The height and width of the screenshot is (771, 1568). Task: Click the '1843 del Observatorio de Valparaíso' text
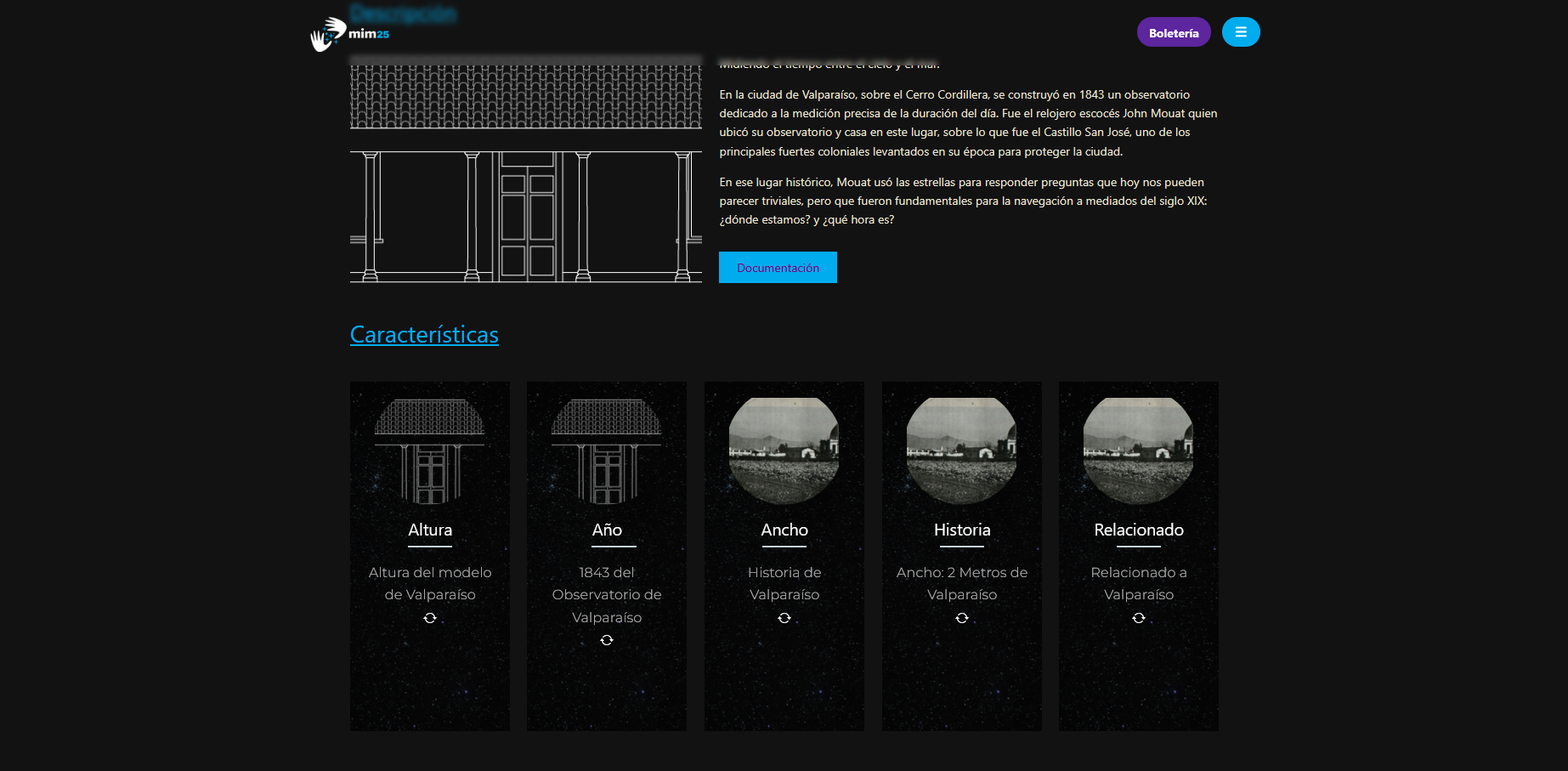coord(607,595)
